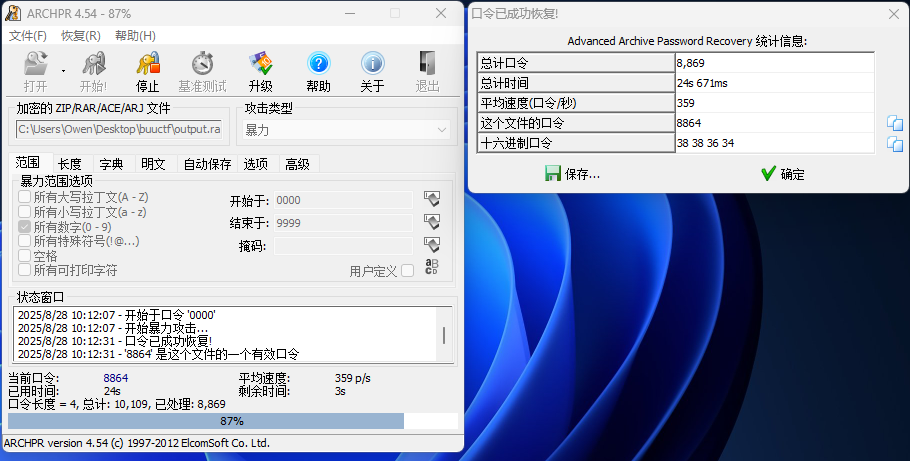Close the 口令已成功恢复! dialog
Image resolution: width=910 pixels, height=461 pixels.
(x=894, y=14)
